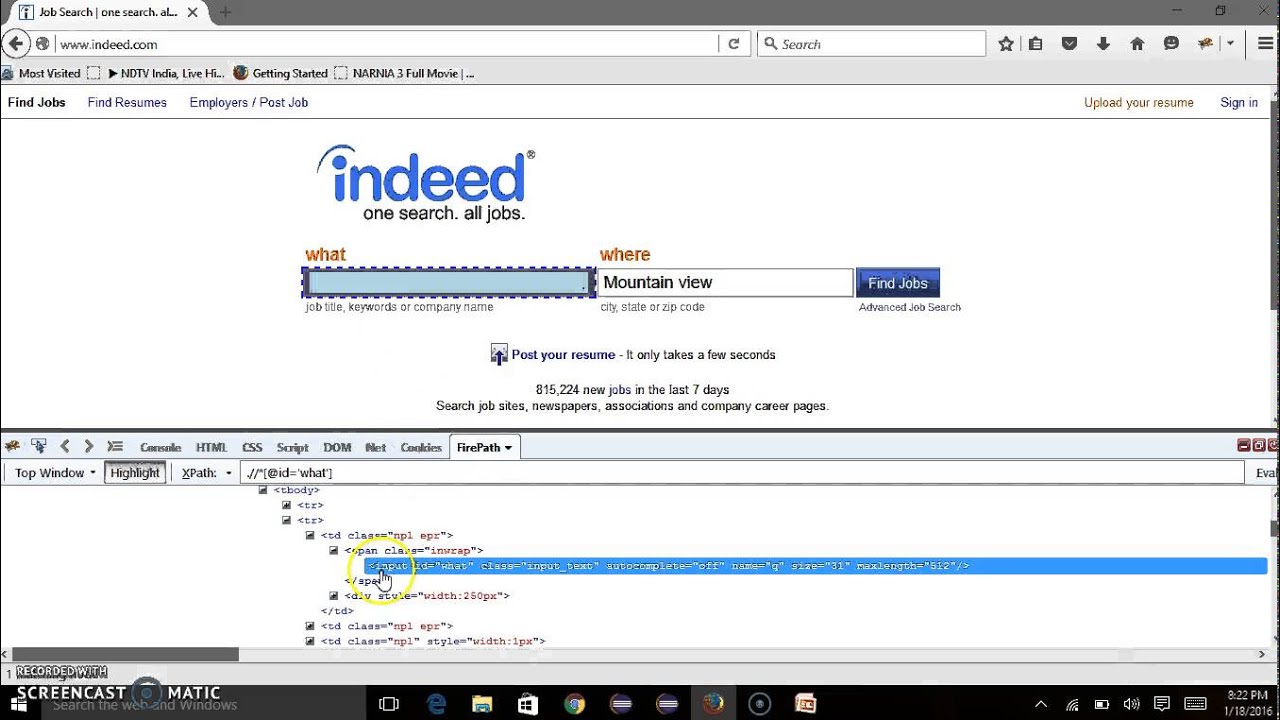The width and height of the screenshot is (1280, 720).
Task: Click Post your resume link
Action: [563, 354]
